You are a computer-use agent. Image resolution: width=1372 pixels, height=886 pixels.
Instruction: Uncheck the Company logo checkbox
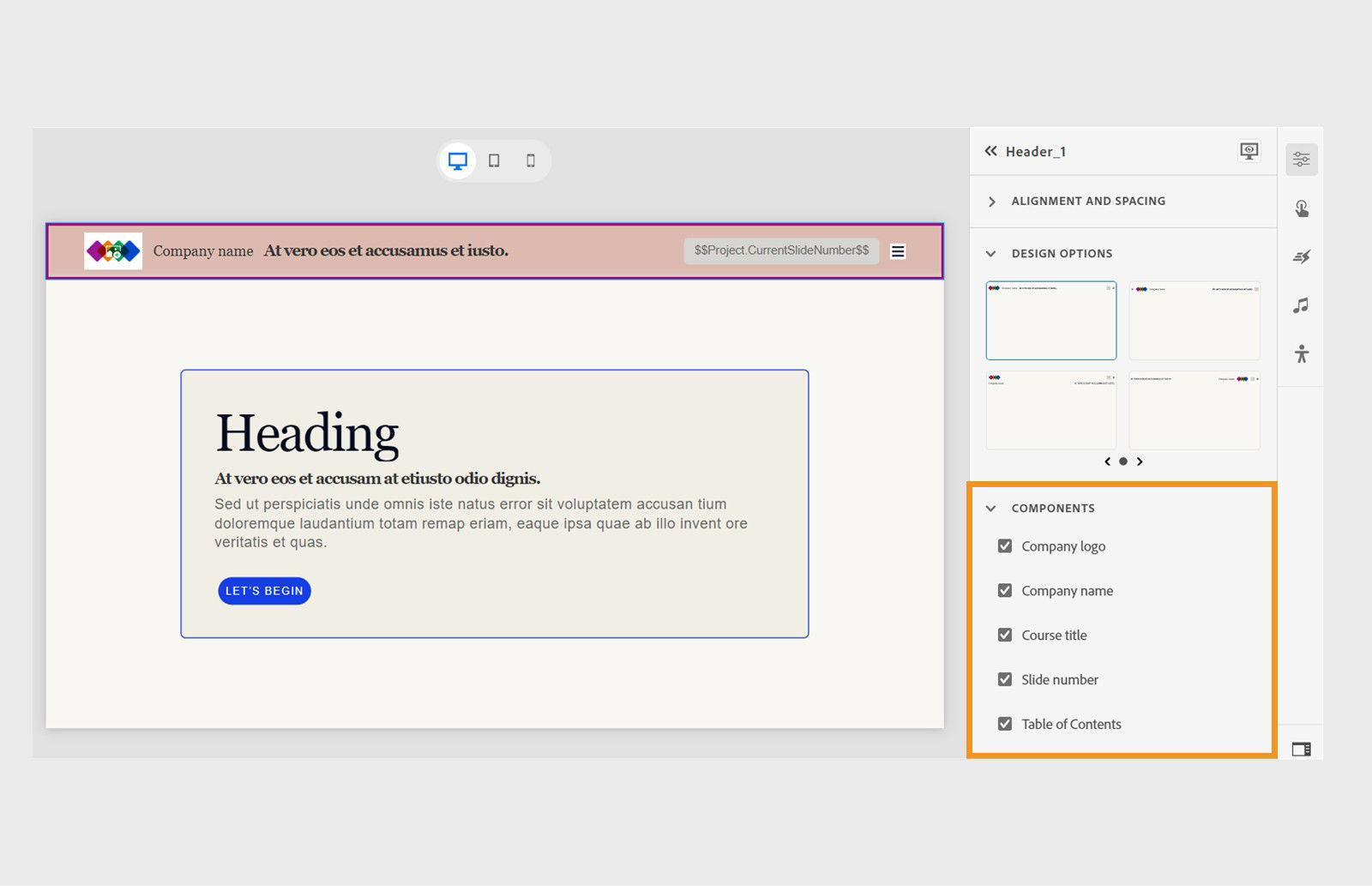1005,545
